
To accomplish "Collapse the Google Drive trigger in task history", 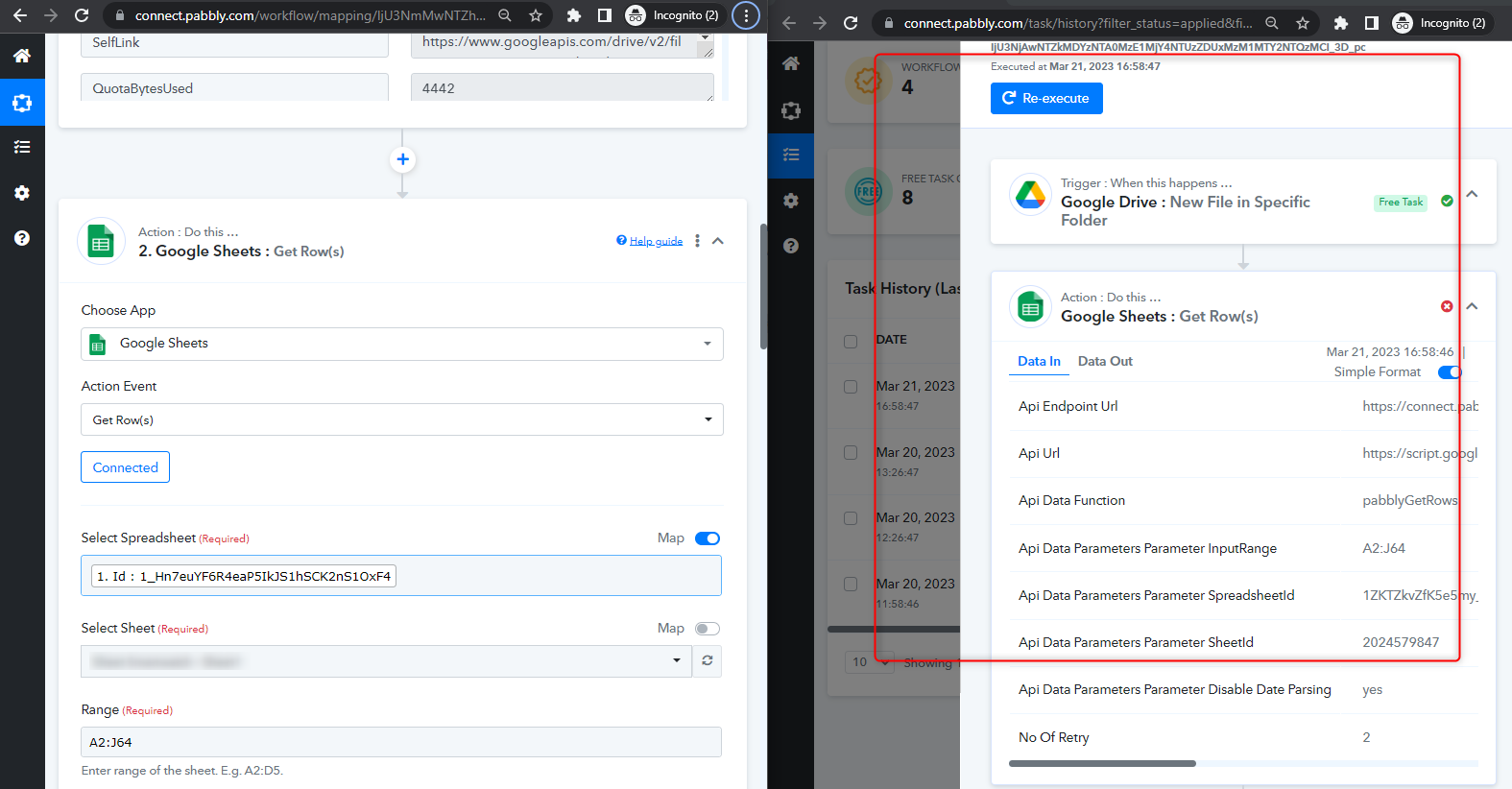I will 1472,194.
